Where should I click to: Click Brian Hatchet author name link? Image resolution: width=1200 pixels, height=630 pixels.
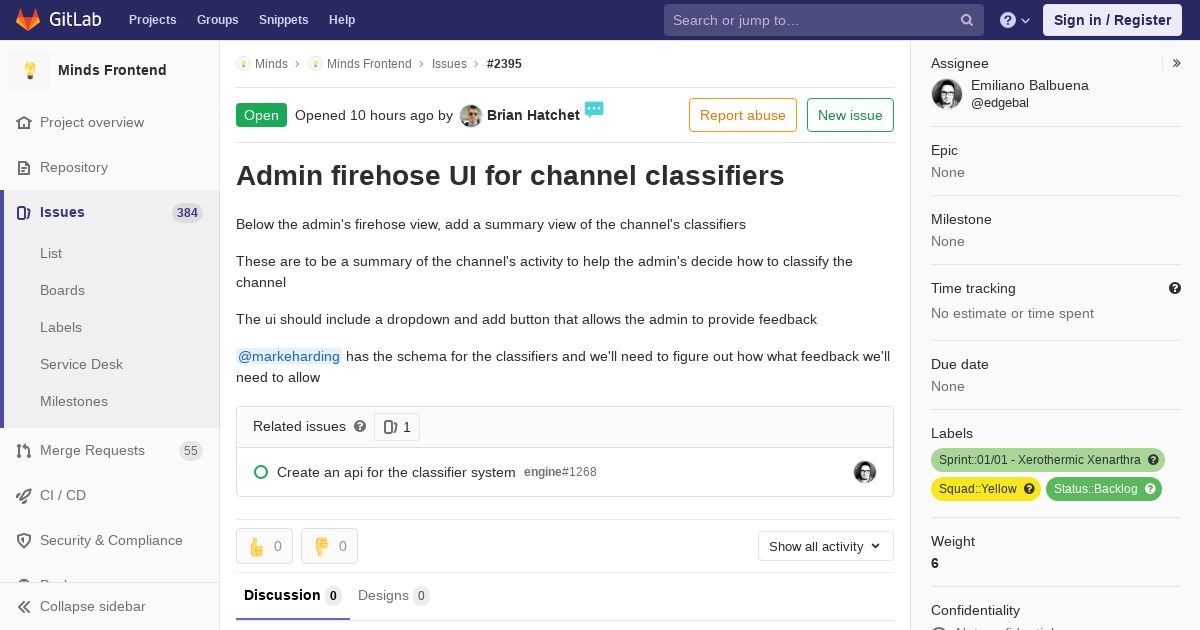click(x=533, y=115)
